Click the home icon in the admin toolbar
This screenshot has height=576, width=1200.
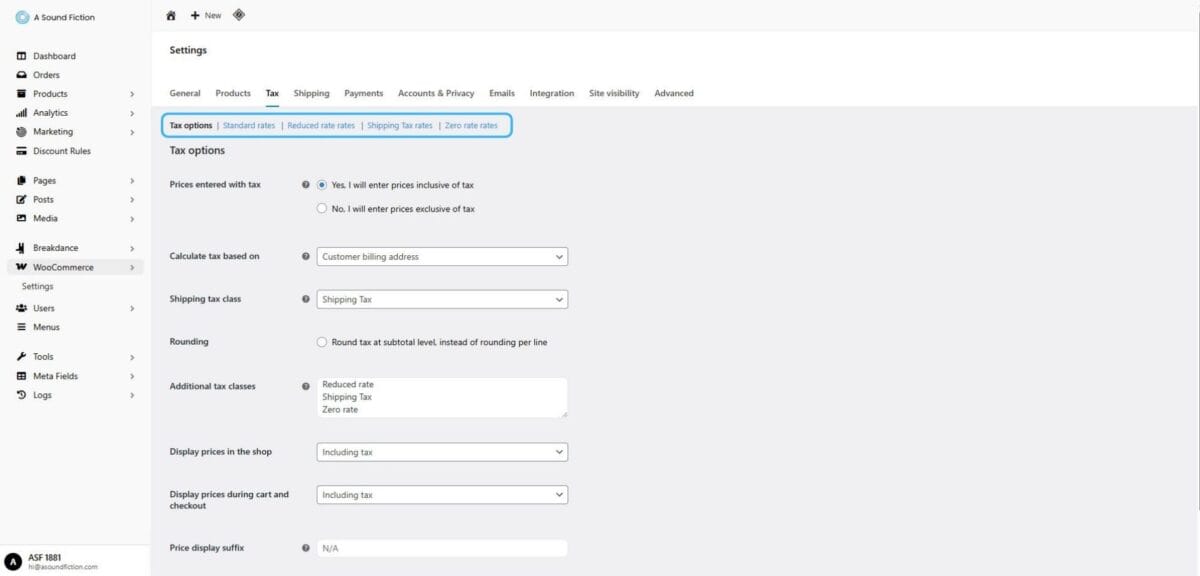(170, 14)
